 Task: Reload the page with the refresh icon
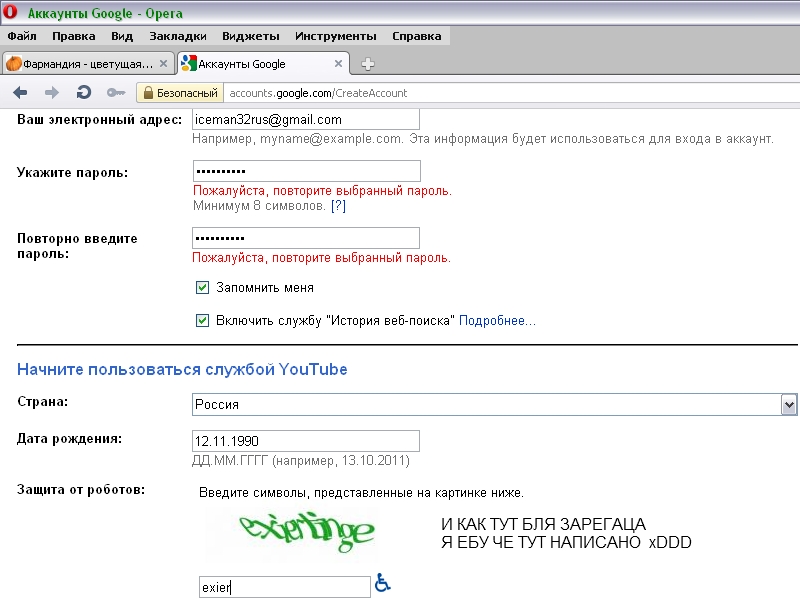[84, 93]
